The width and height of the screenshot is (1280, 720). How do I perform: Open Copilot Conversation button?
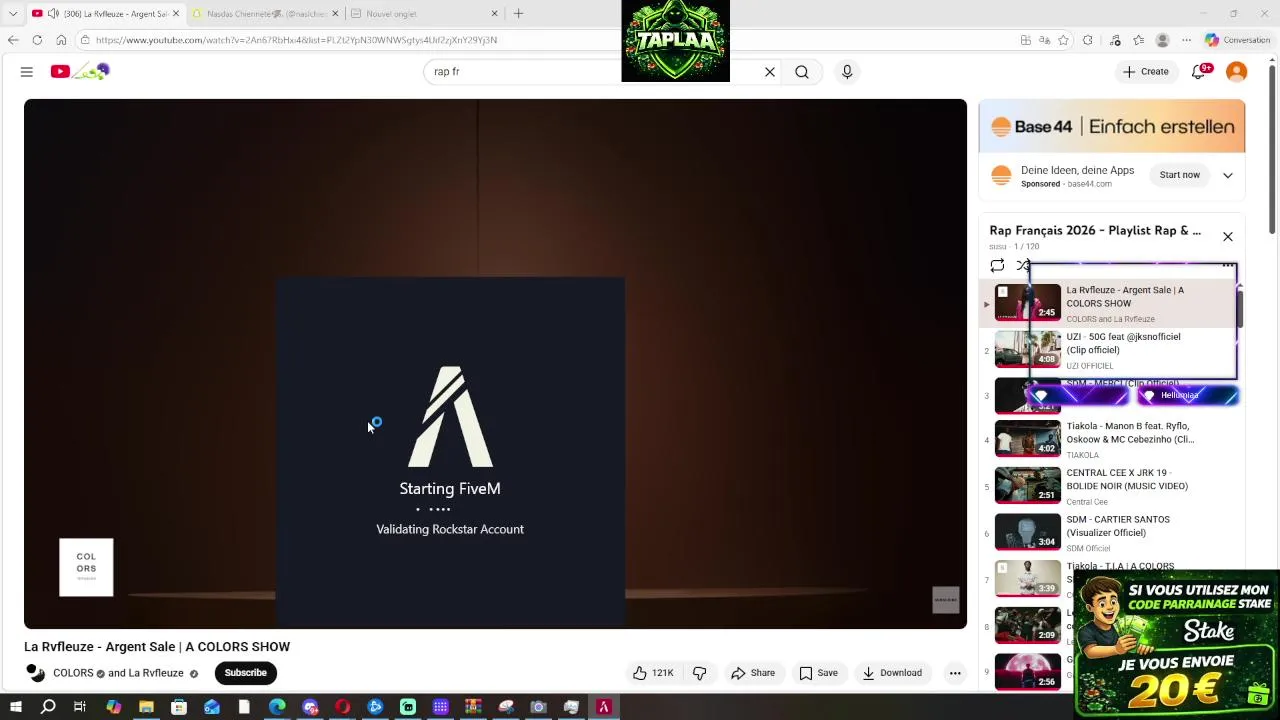(x=1238, y=40)
